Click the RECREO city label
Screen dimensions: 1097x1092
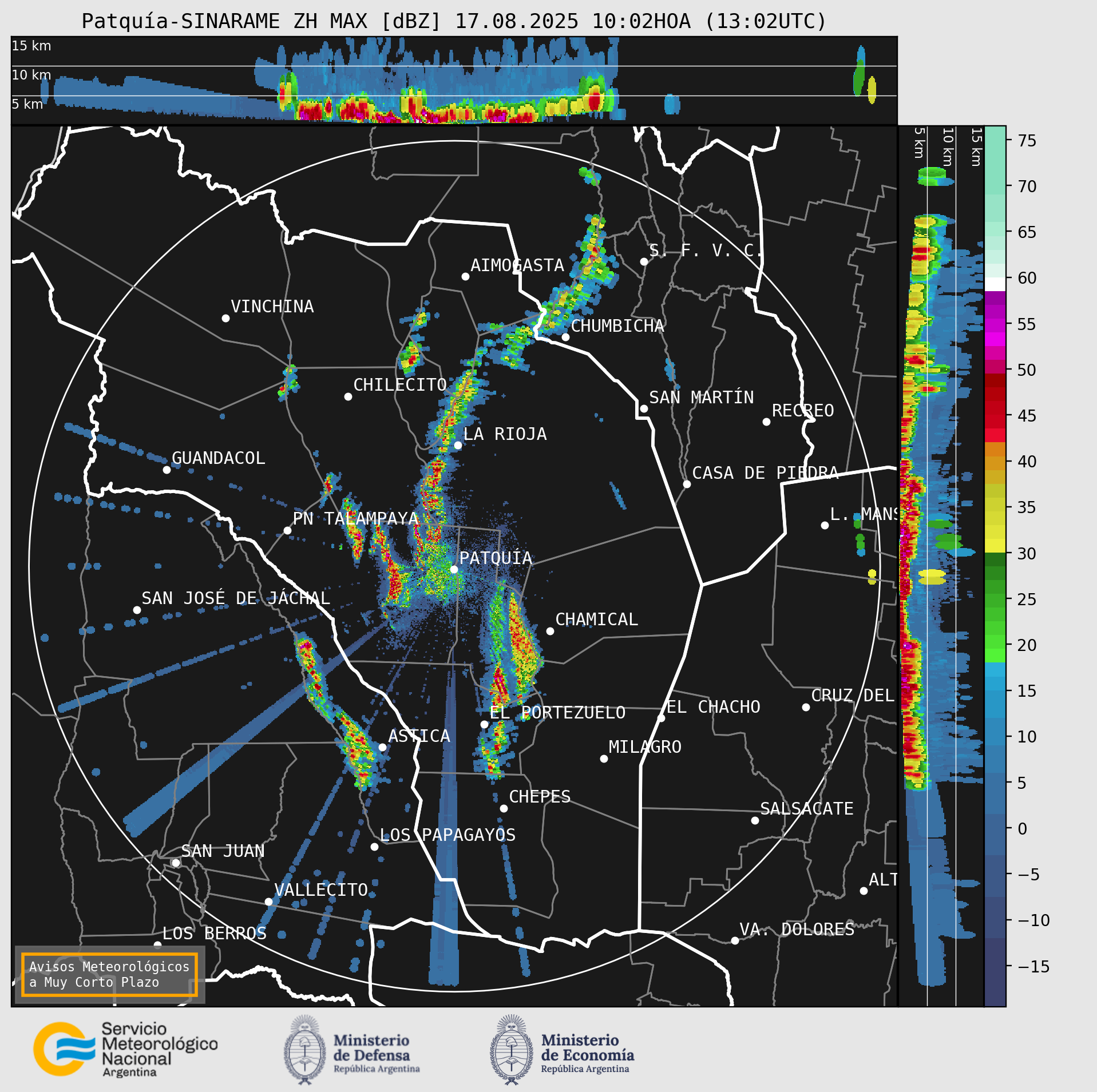point(803,411)
